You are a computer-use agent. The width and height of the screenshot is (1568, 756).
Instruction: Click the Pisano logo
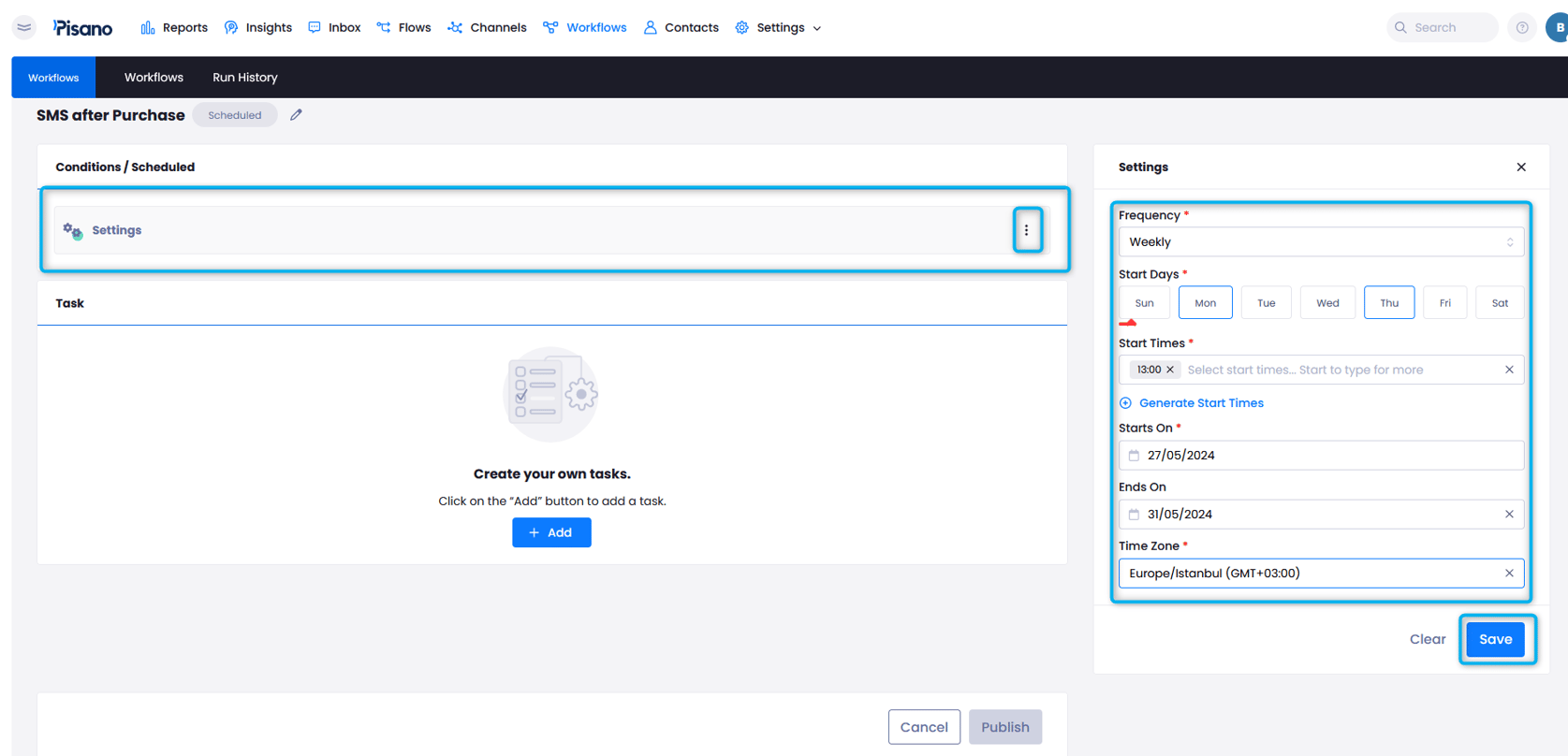(82, 28)
